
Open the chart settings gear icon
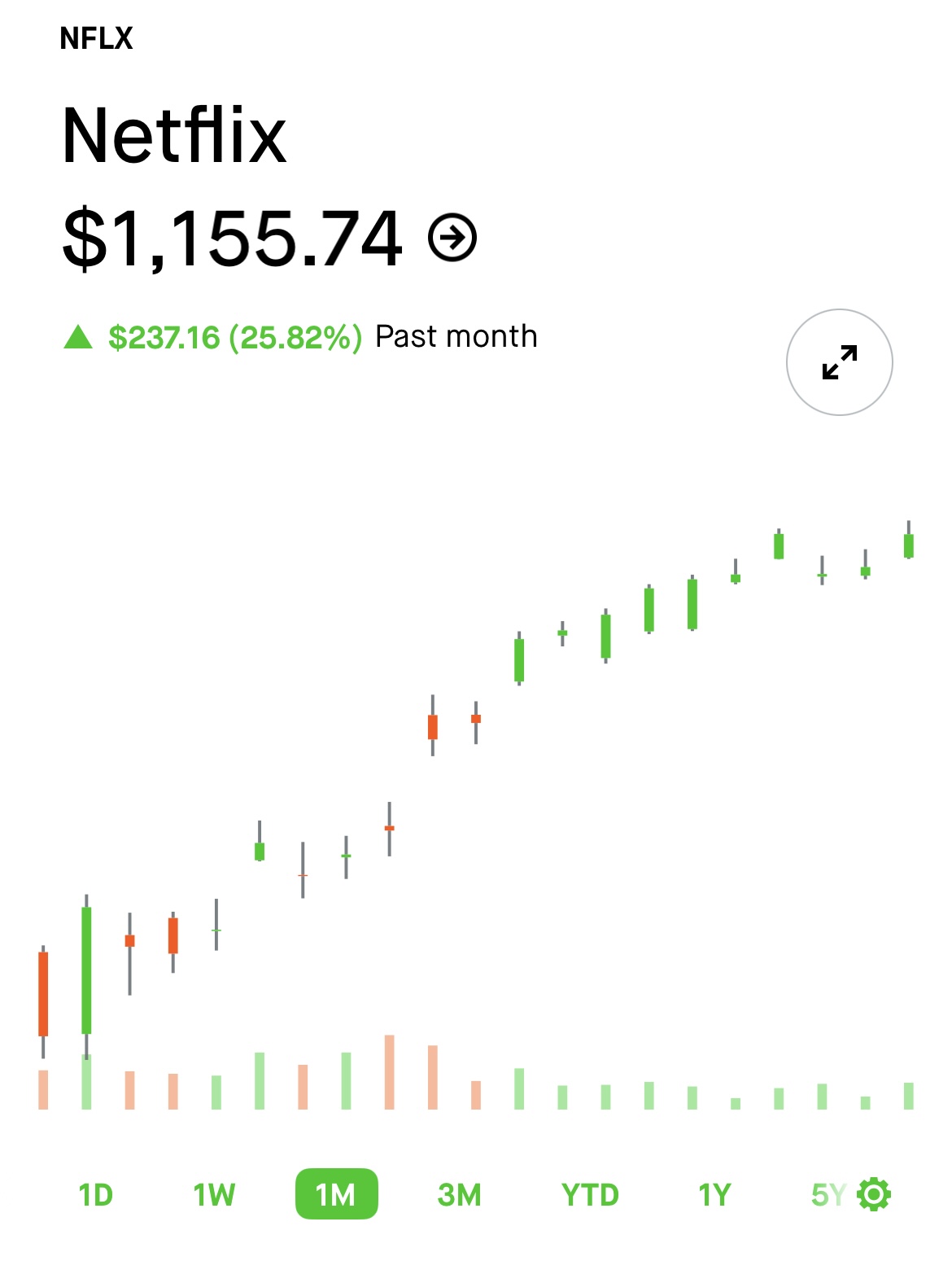pos(874,1194)
